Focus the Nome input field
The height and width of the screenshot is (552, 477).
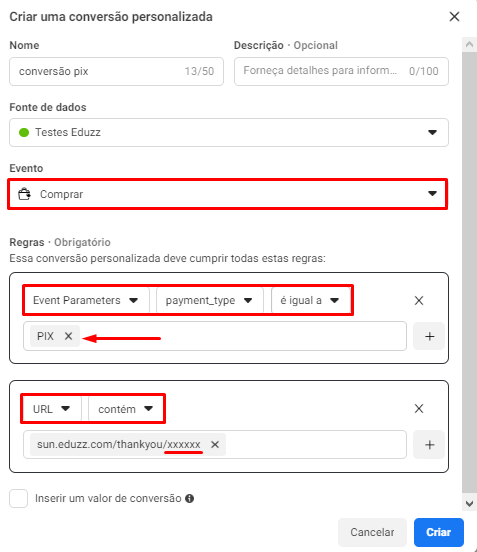click(117, 71)
